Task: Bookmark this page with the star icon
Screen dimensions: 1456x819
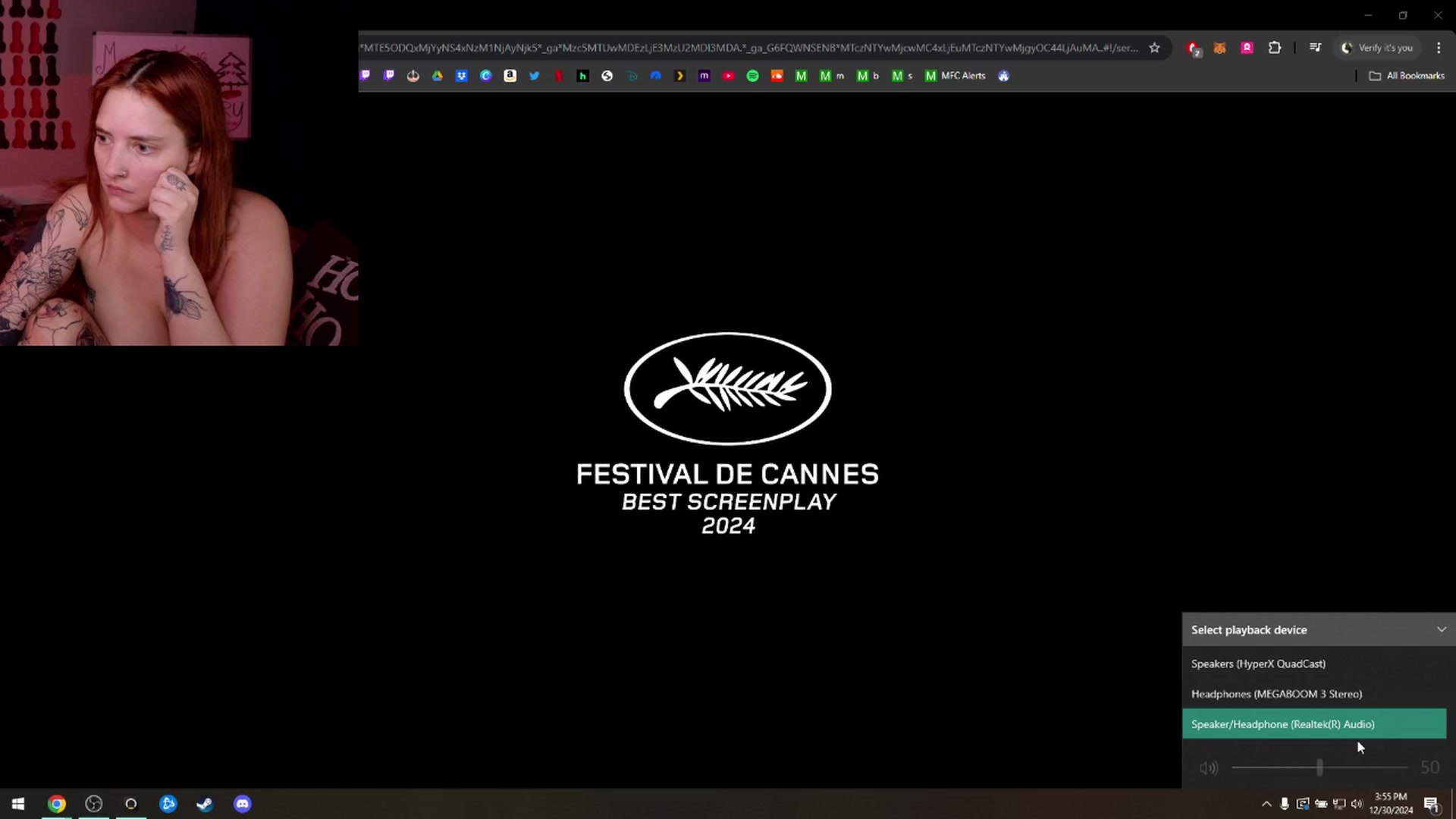Action: pyautogui.click(x=1154, y=48)
